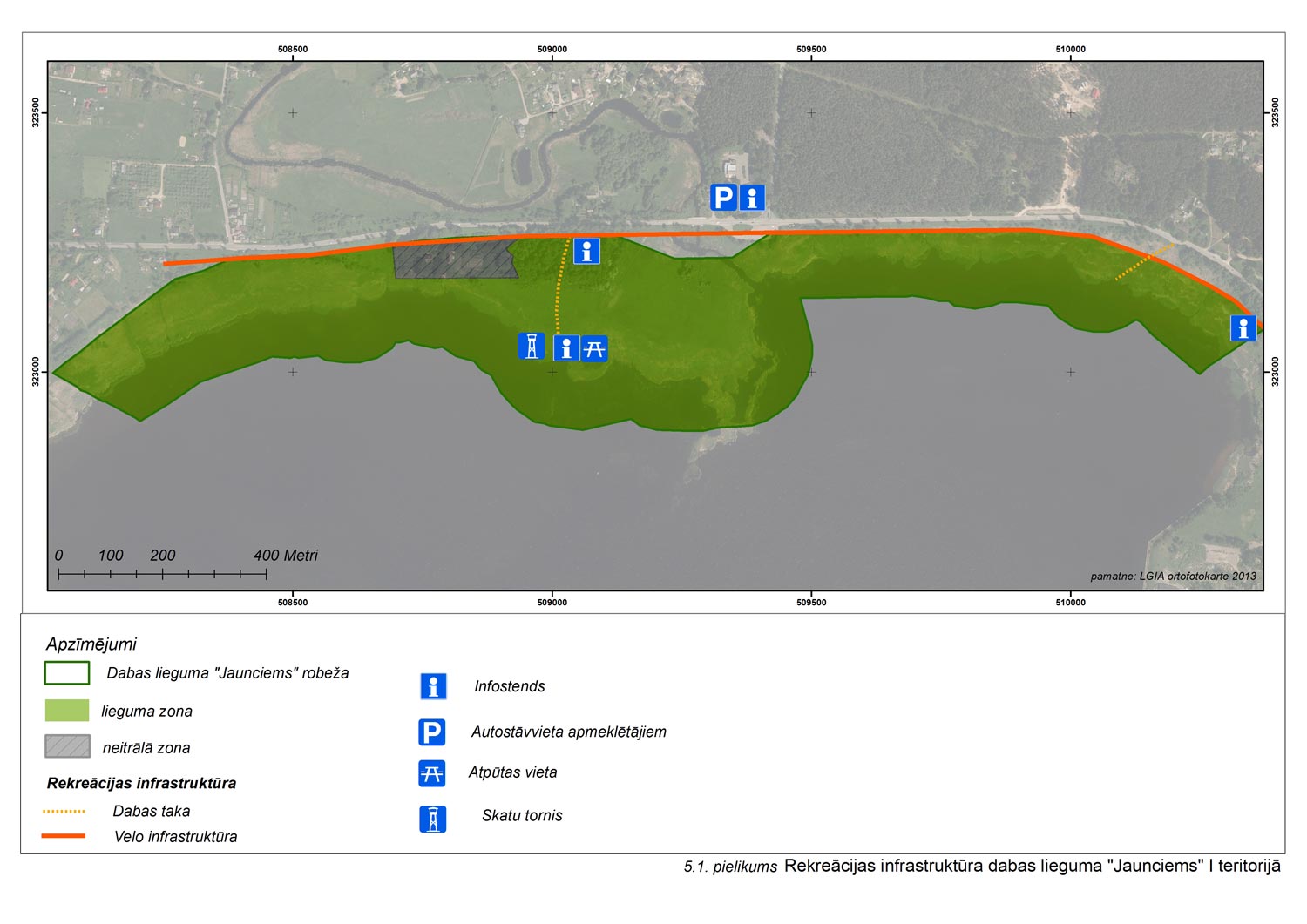Screen dimensions: 1307x924
Task: Click the parking icon on the map
Action: (x=723, y=198)
